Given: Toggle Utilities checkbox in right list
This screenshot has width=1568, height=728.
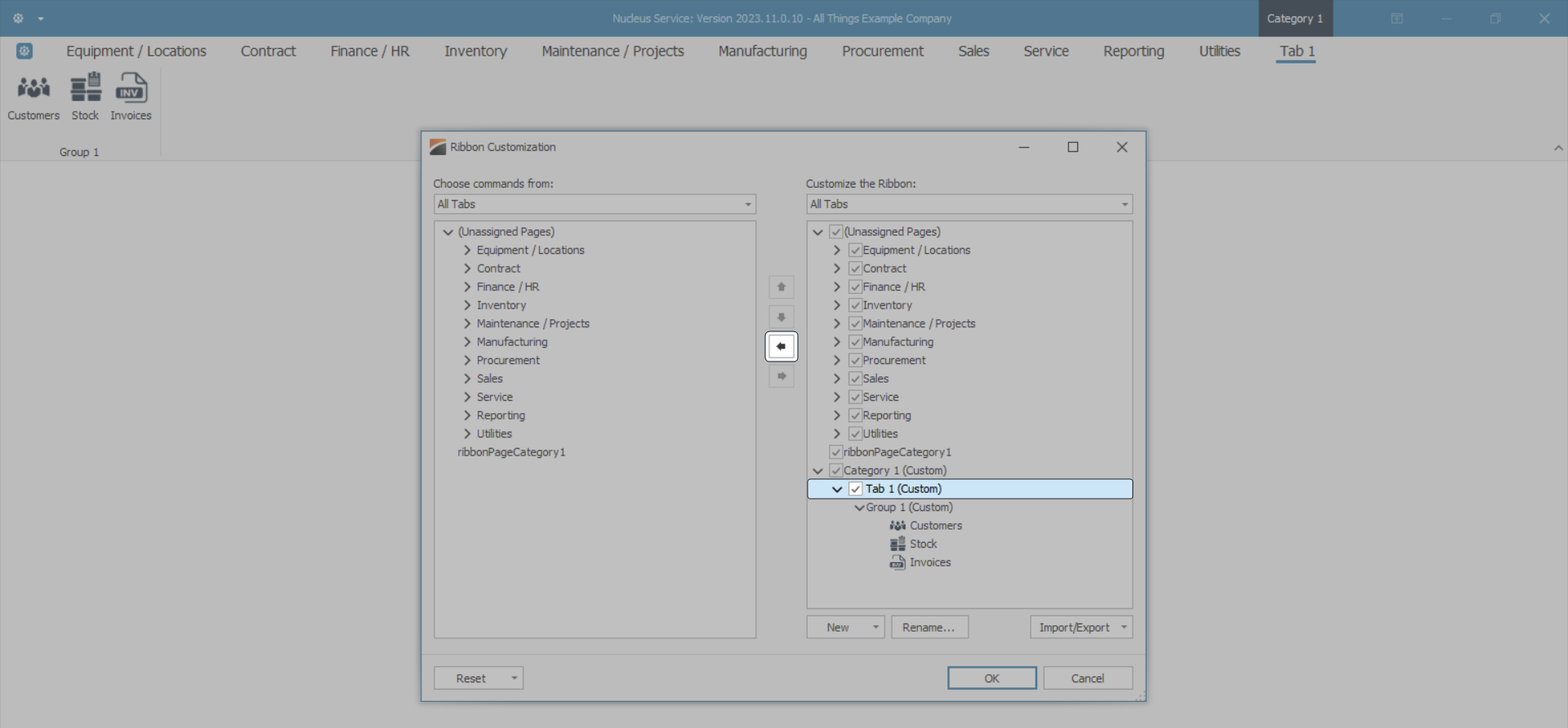Looking at the screenshot, I should pos(855,434).
